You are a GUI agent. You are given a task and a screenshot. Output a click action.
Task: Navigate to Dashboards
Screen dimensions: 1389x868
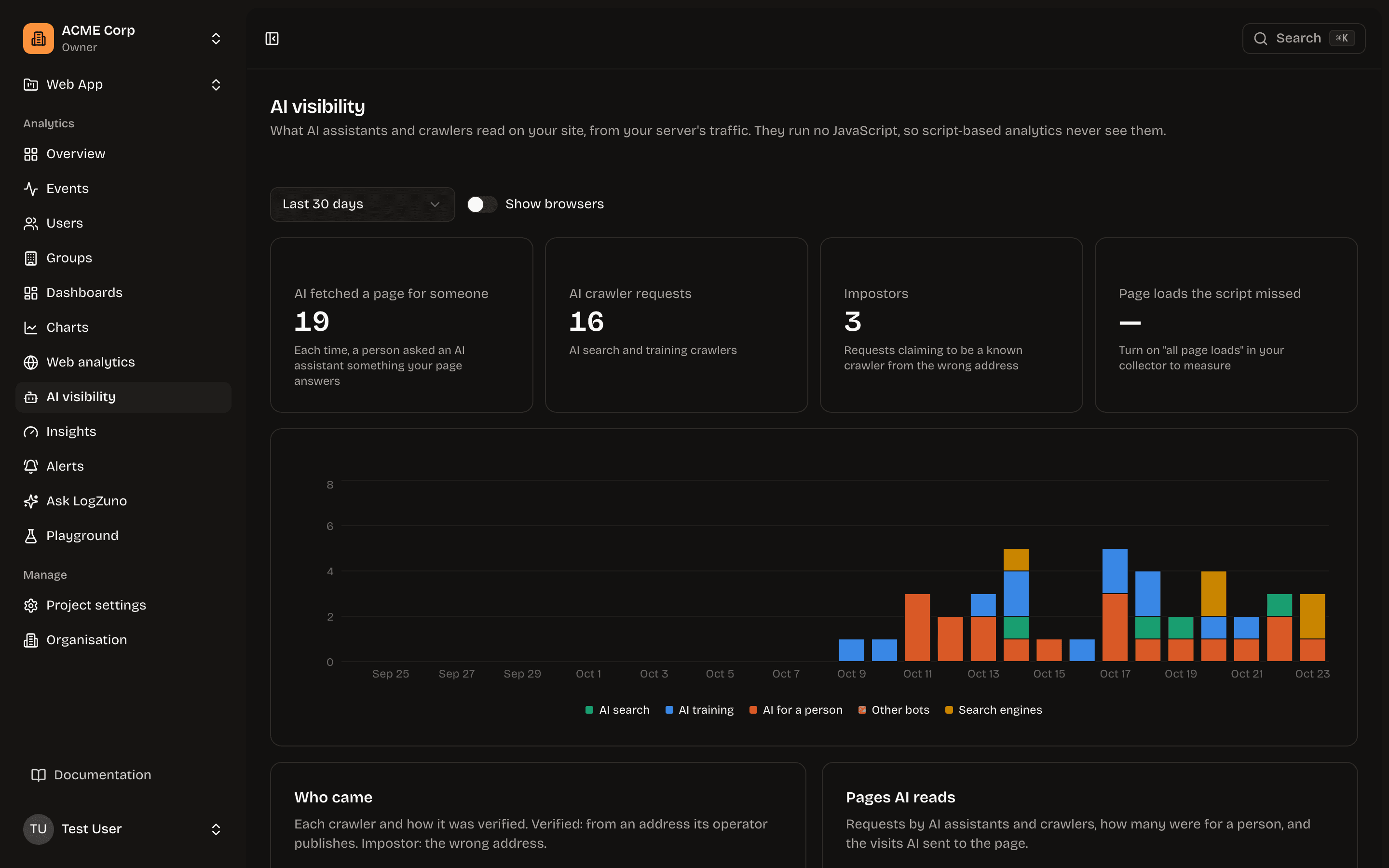[x=123, y=293]
